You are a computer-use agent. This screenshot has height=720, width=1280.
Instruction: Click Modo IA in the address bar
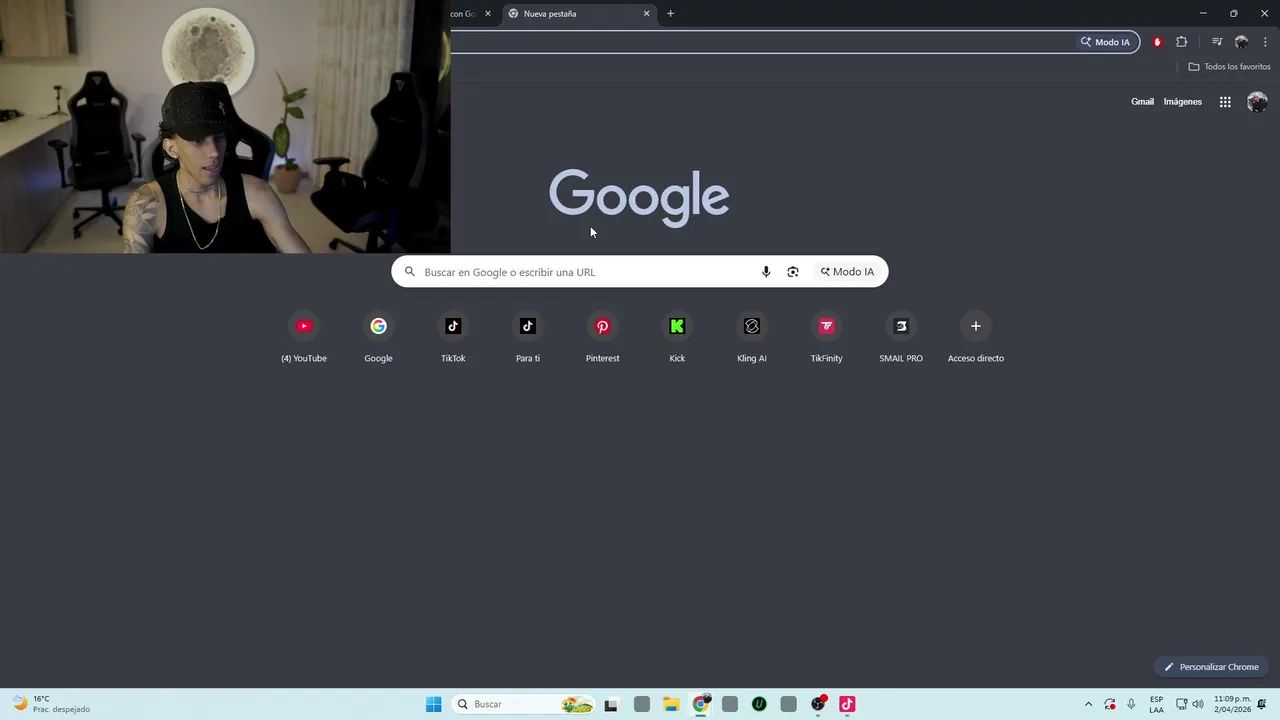(x=1105, y=42)
